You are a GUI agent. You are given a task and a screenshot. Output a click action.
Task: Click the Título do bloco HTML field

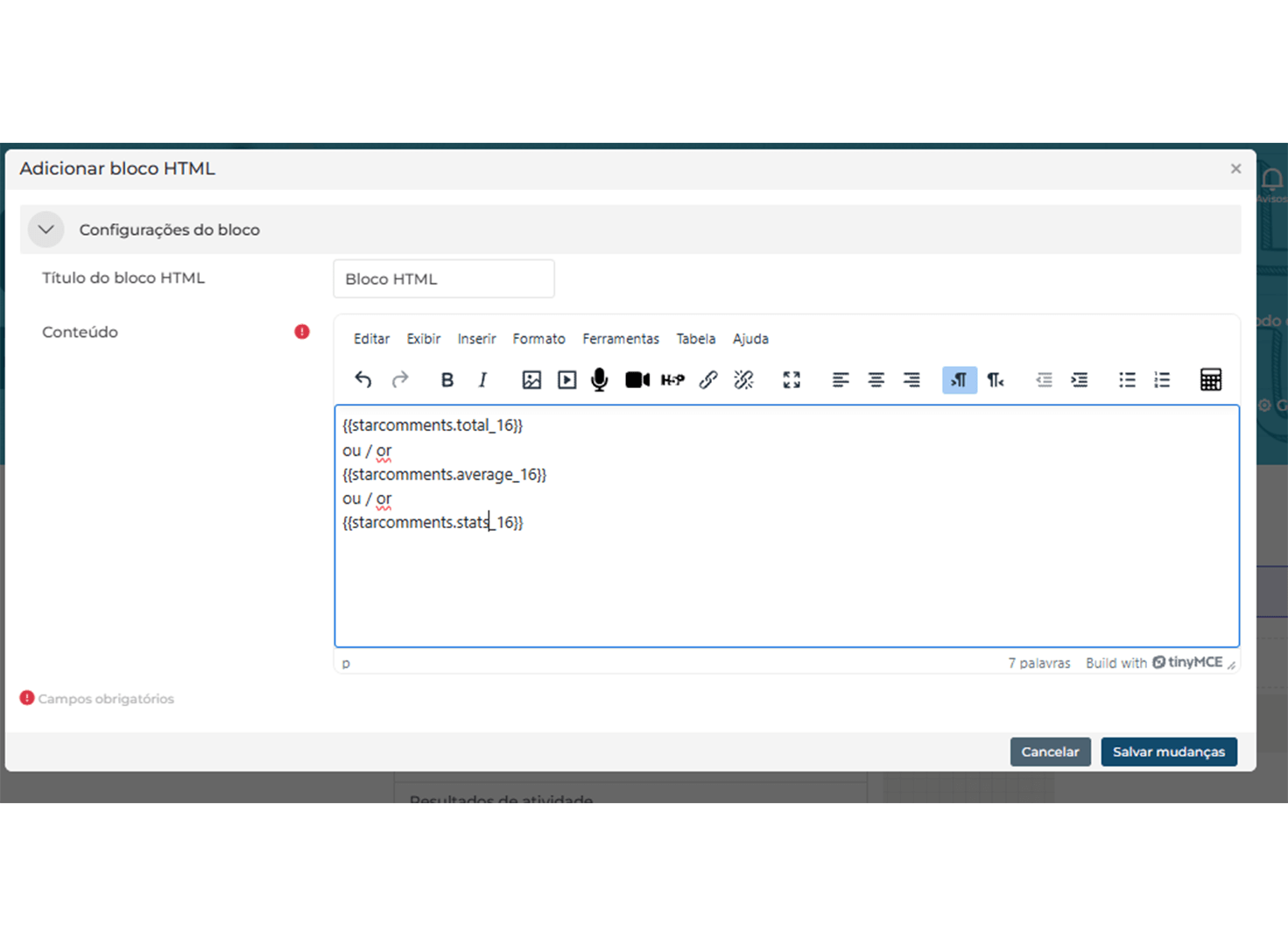click(x=443, y=279)
